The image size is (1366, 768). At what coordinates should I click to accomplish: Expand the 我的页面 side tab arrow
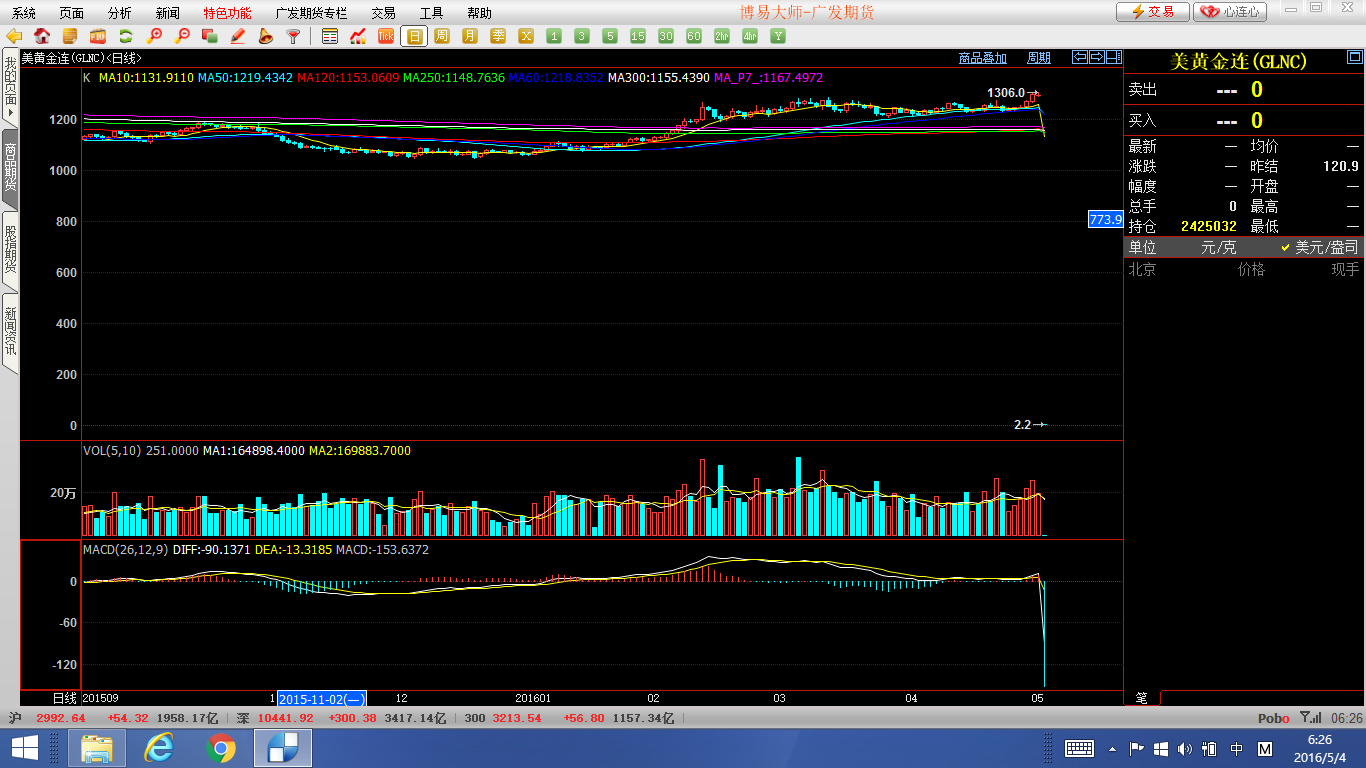pyautogui.click(x=10, y=113)
